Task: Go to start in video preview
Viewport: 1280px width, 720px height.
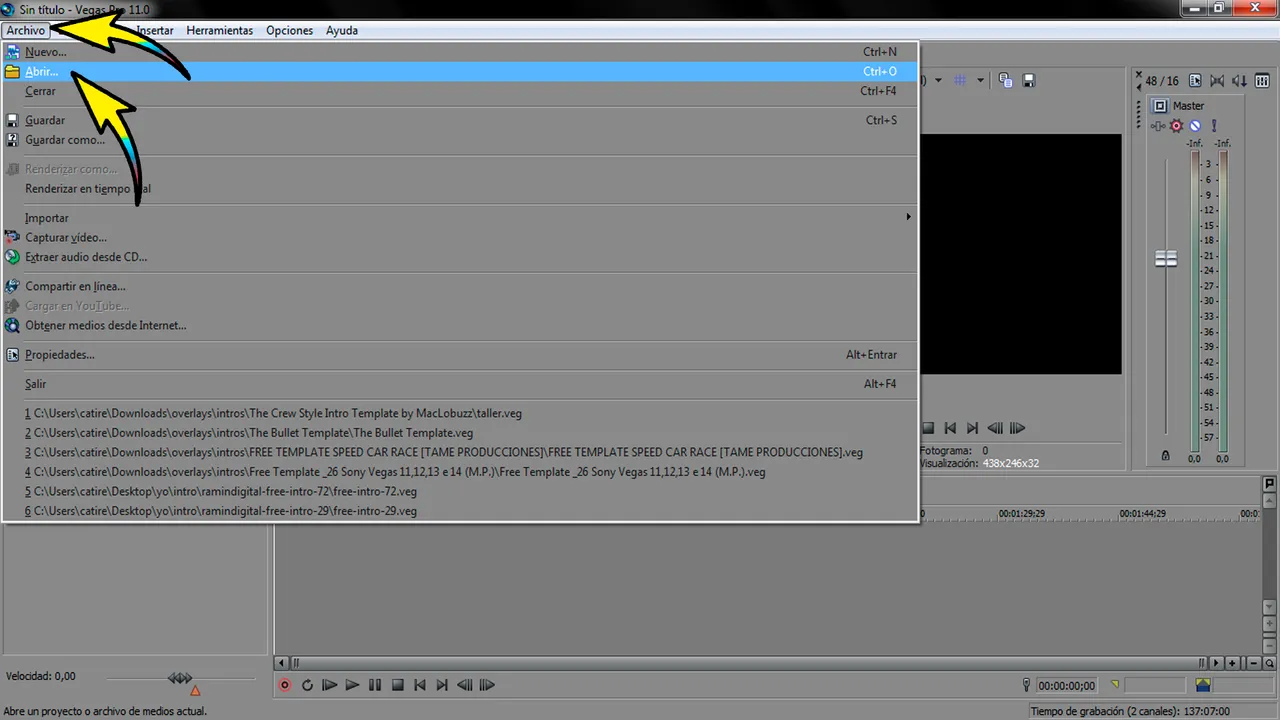Action: (951, 428)
